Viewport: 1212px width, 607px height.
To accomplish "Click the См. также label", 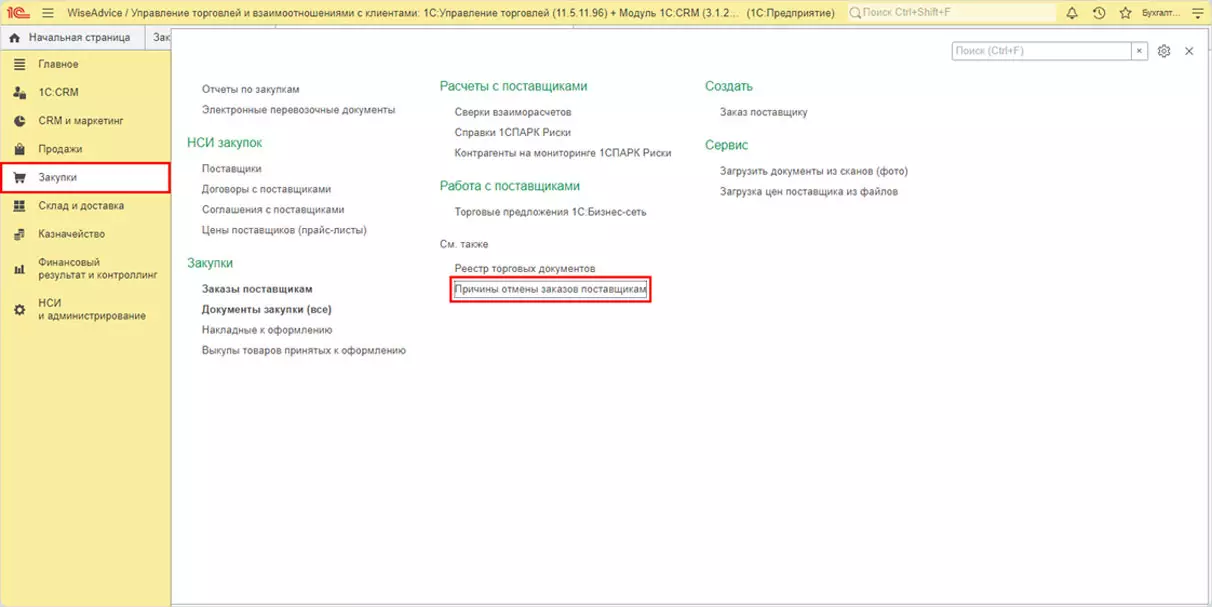I will [x=464, y=244].
